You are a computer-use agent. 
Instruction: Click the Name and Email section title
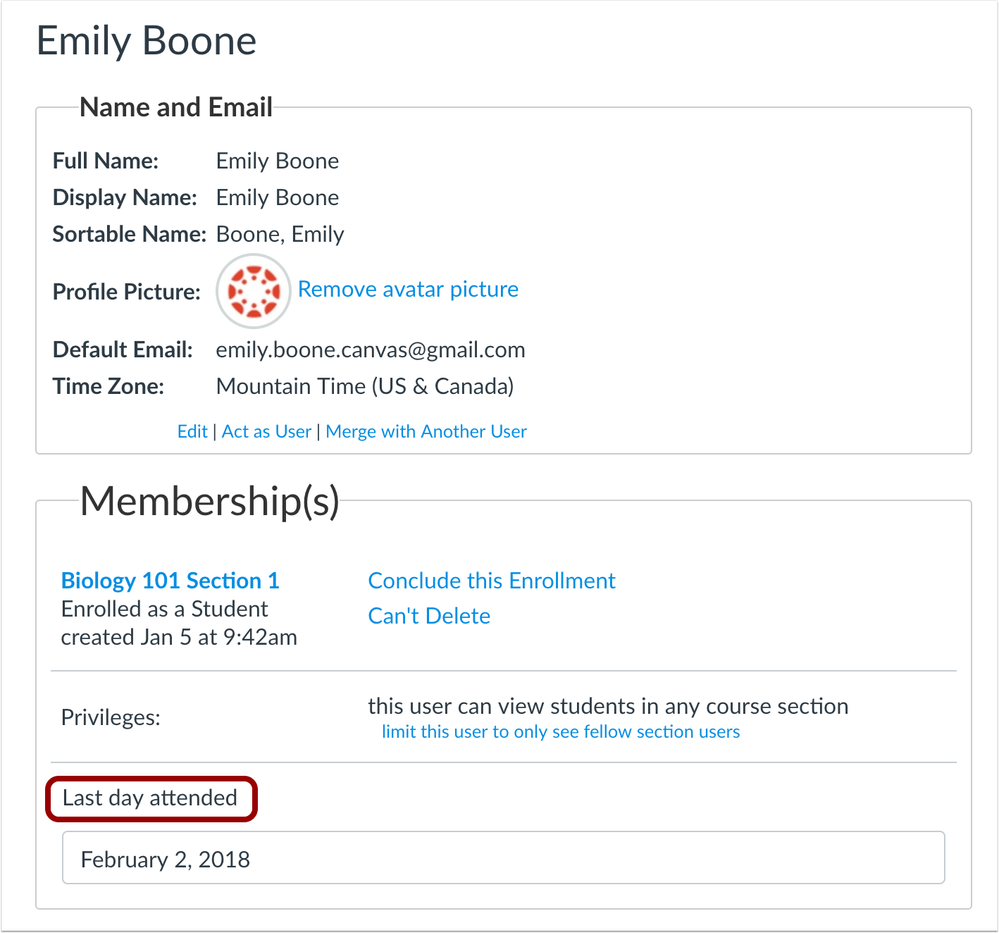pyautogui.click(x=176, y=108)
